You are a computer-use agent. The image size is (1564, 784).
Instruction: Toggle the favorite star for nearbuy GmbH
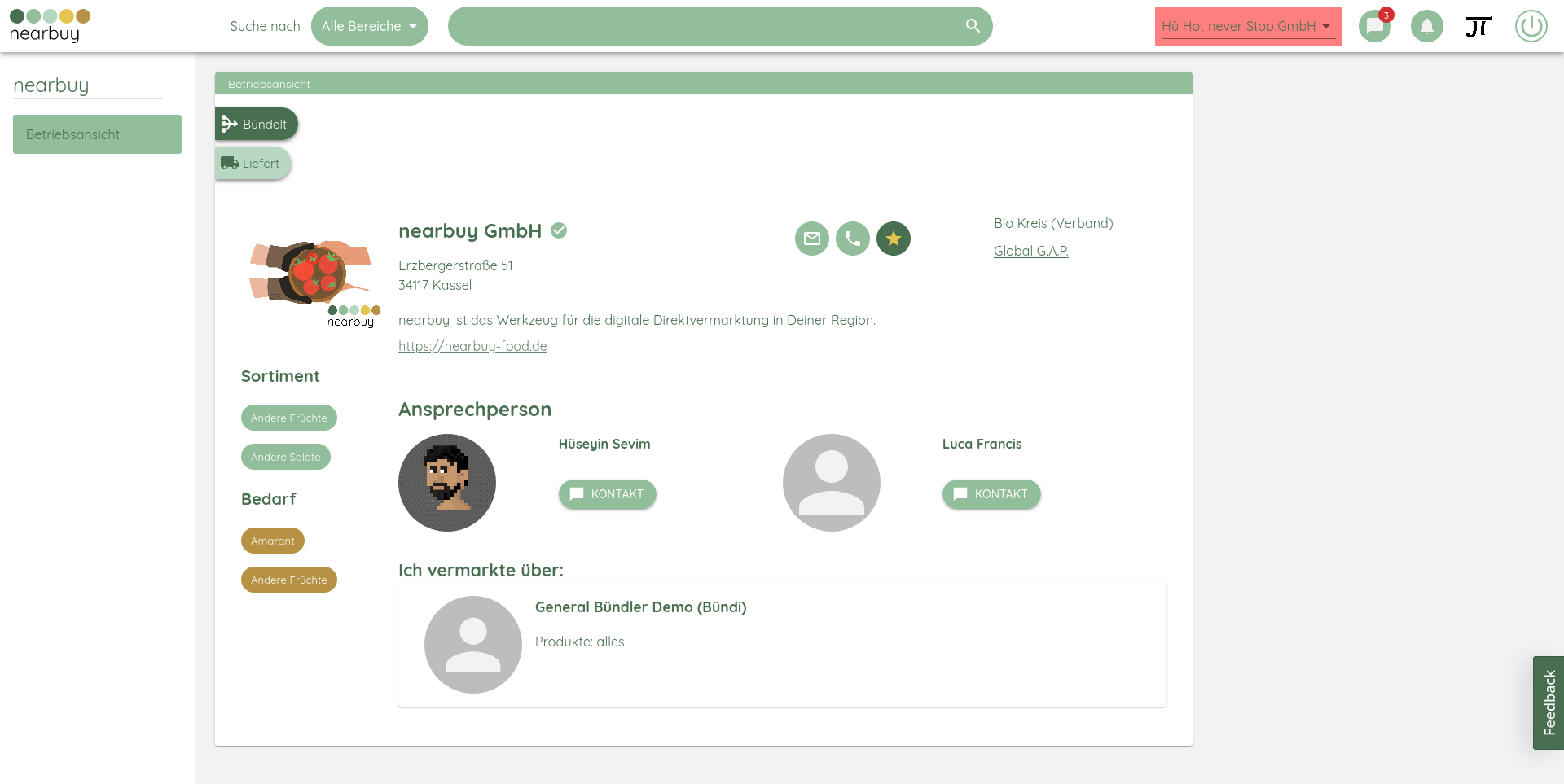click(x=894, y=239)
